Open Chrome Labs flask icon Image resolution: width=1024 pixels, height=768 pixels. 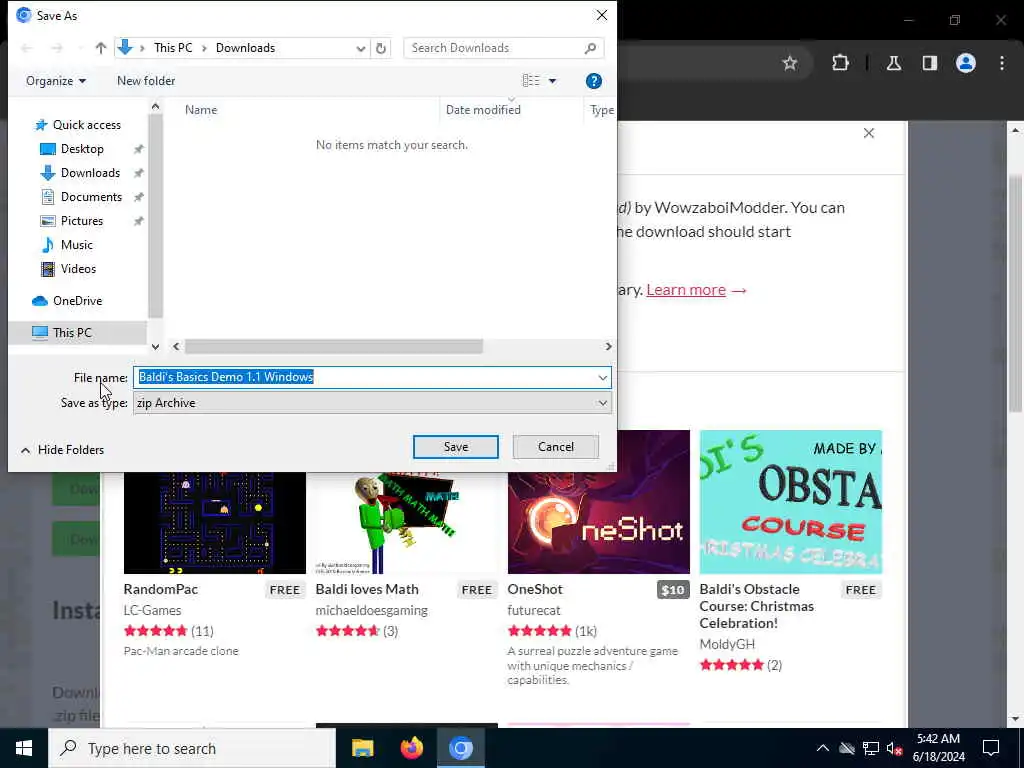coord(893,63)
